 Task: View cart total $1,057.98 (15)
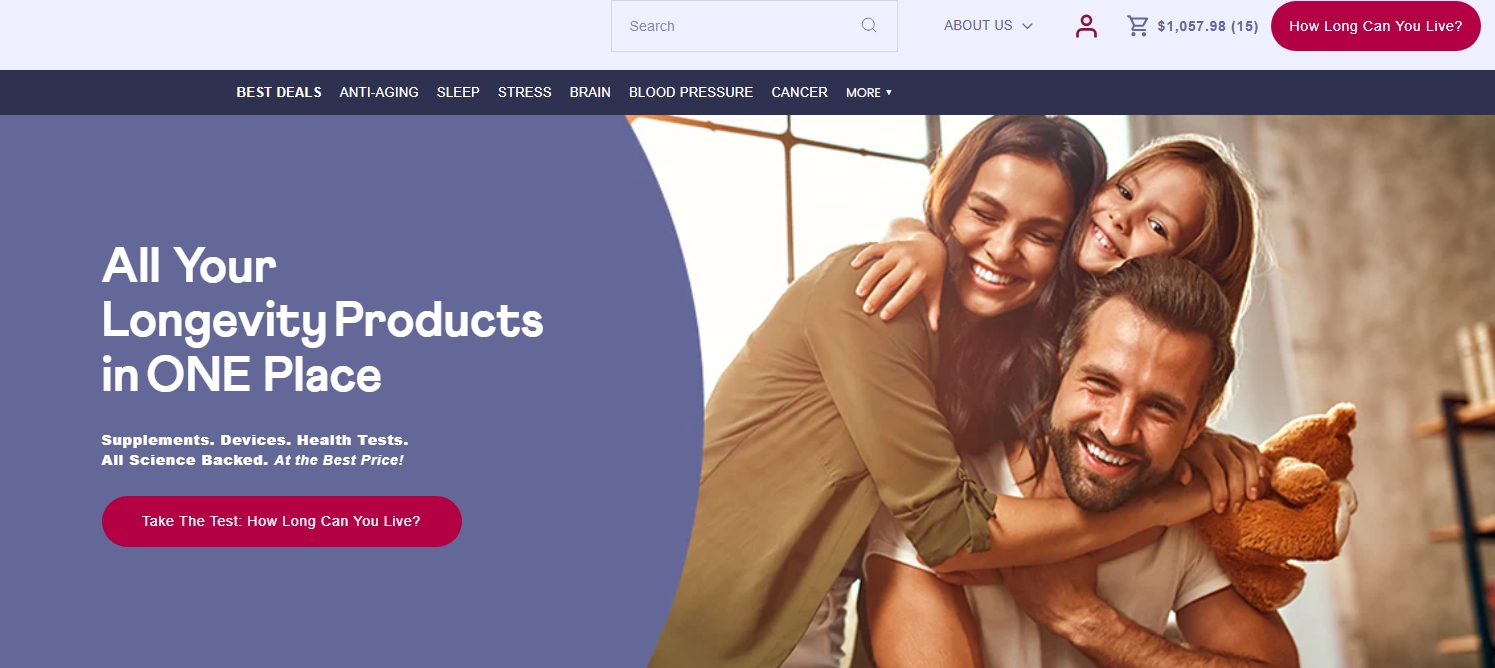click(1208, 26)
